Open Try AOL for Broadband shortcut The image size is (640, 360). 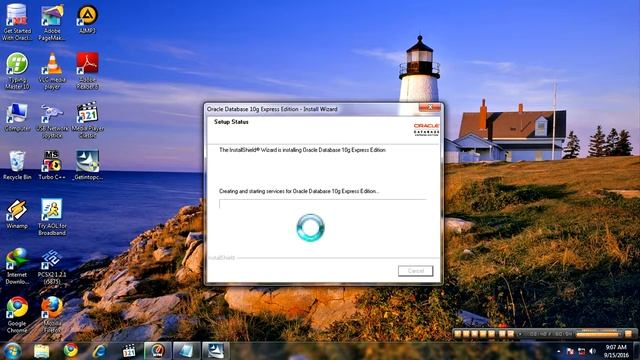click(x=52, y=217)
